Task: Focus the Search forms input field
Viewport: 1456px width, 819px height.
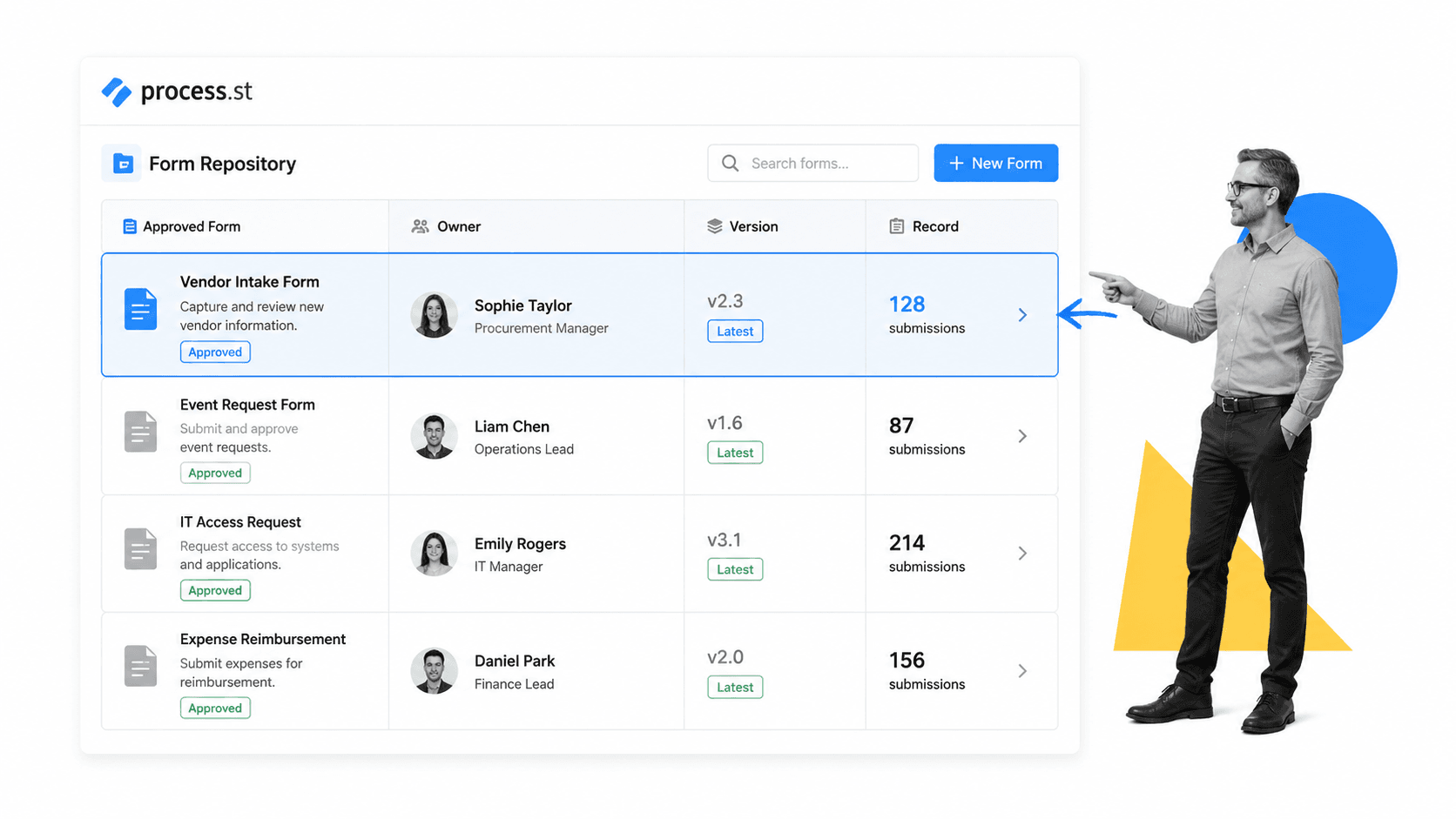Action: click(812, 163)
